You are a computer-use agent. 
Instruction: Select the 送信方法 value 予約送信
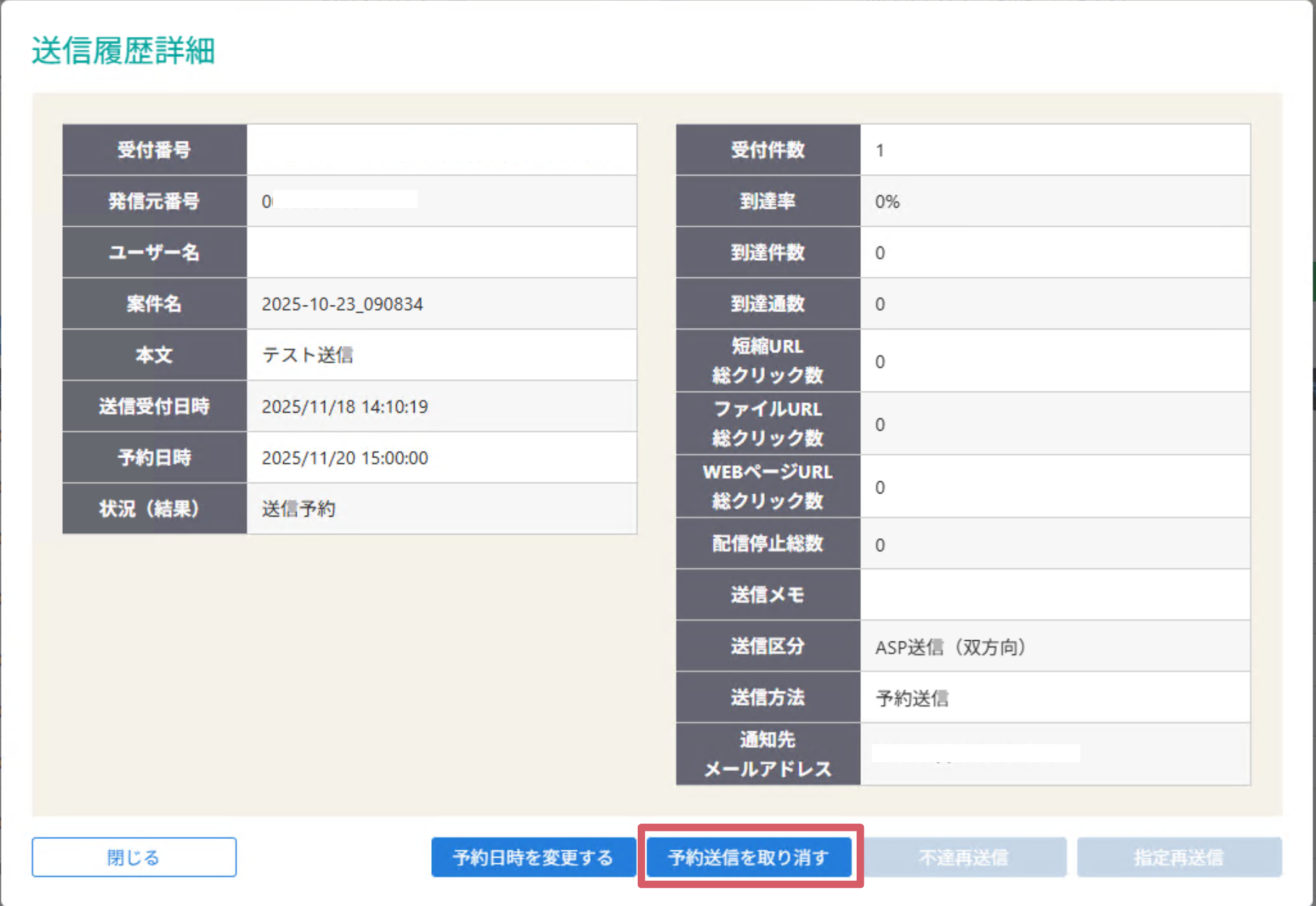(x=1055, y=697)
